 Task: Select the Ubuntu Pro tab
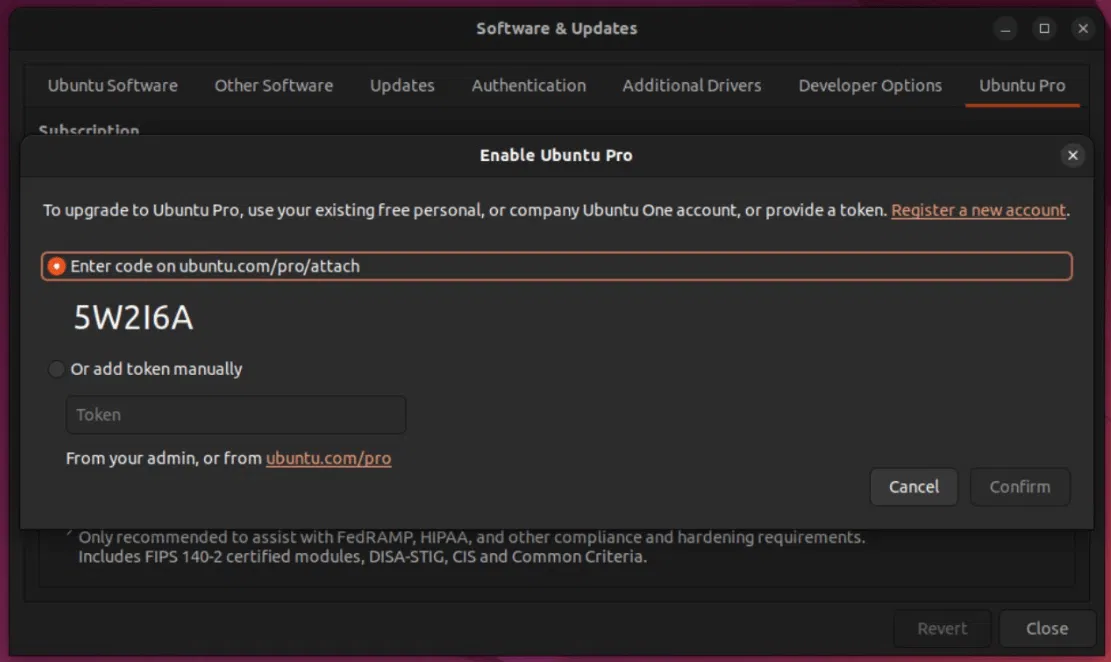1022,85
